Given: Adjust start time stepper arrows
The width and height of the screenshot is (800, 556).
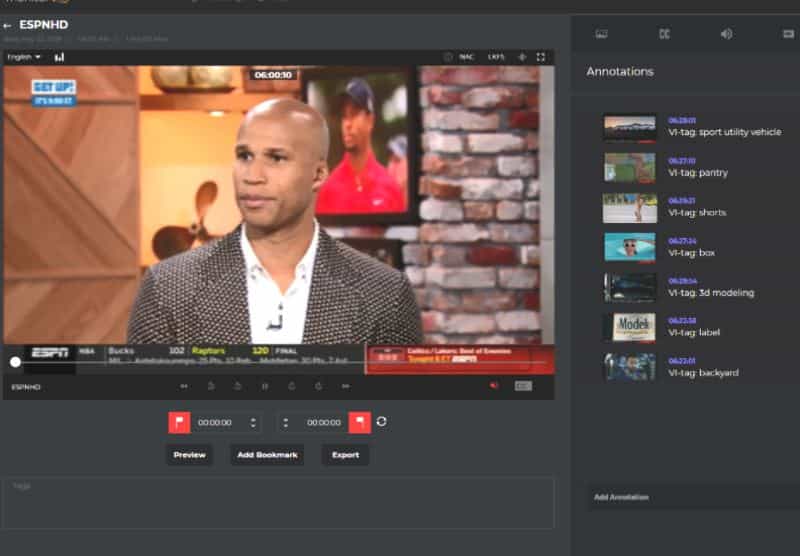Looking at the screenshot, I should pyautogui.click(x=253, y=422).
